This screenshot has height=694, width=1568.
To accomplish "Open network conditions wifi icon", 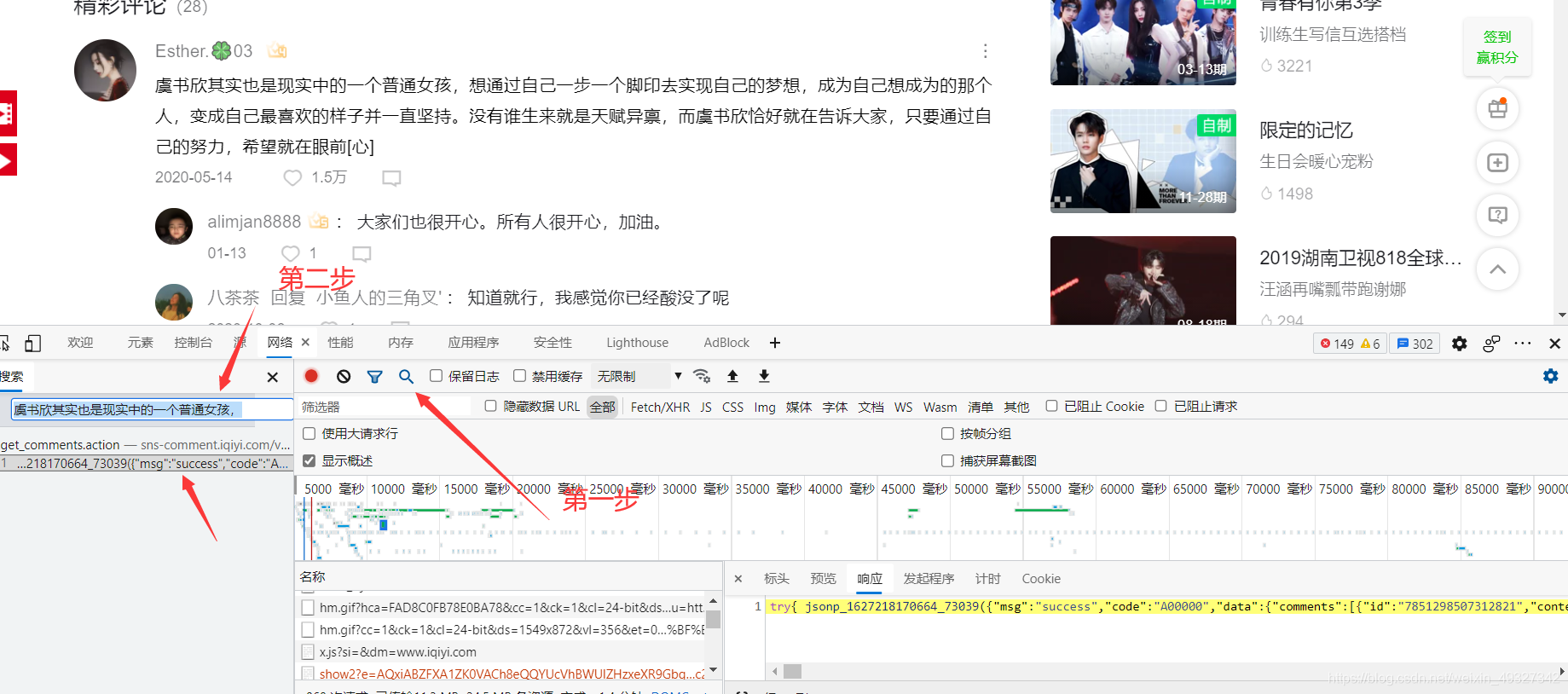I will click(x=702, y=376).
